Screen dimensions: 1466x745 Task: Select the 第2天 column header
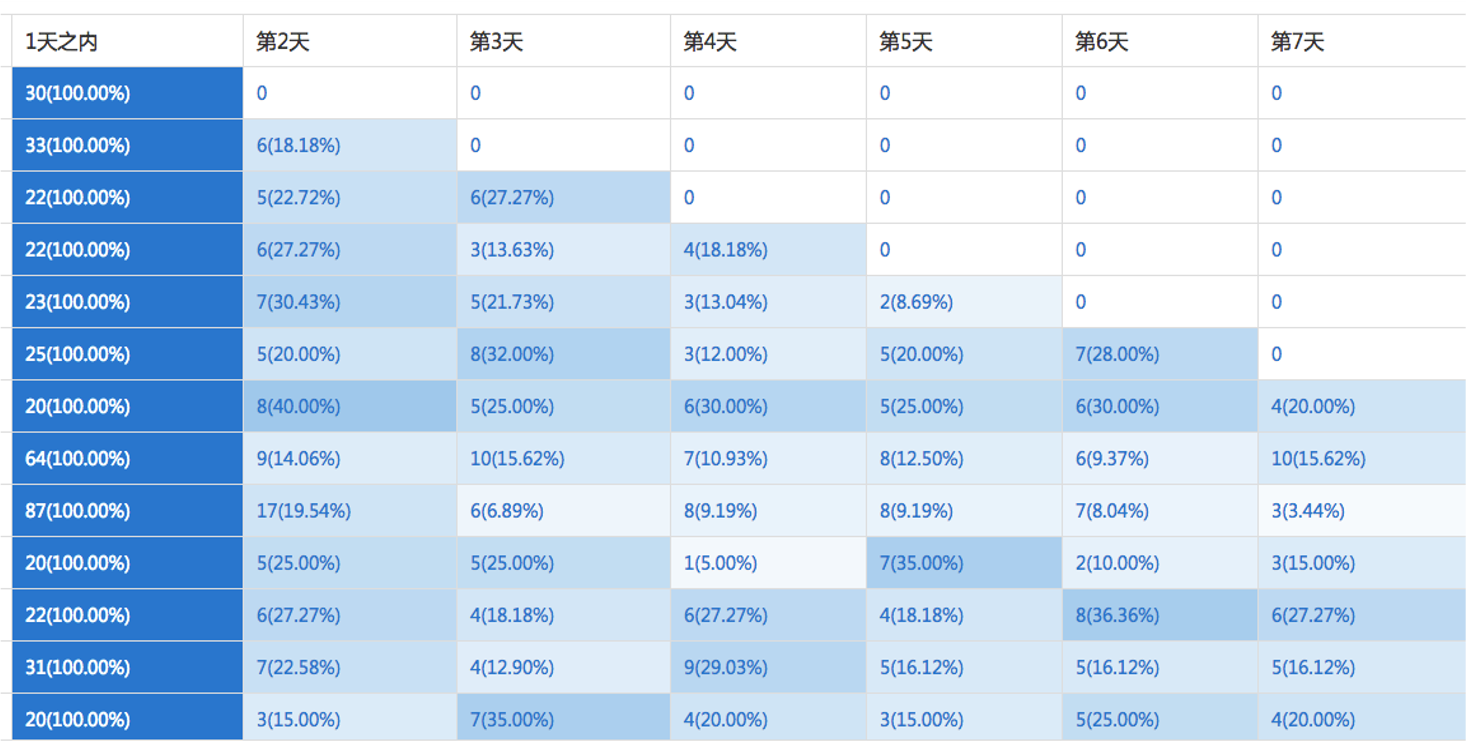[283, 42]
